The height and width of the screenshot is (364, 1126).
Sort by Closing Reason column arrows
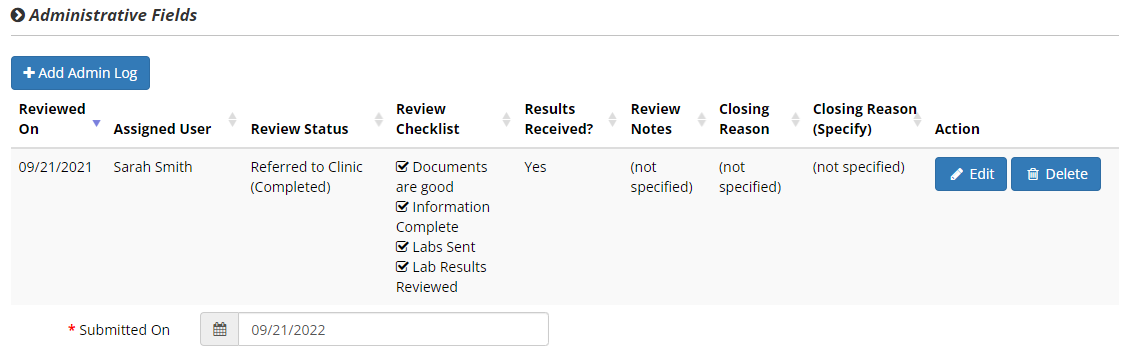[x=795, y=119]
